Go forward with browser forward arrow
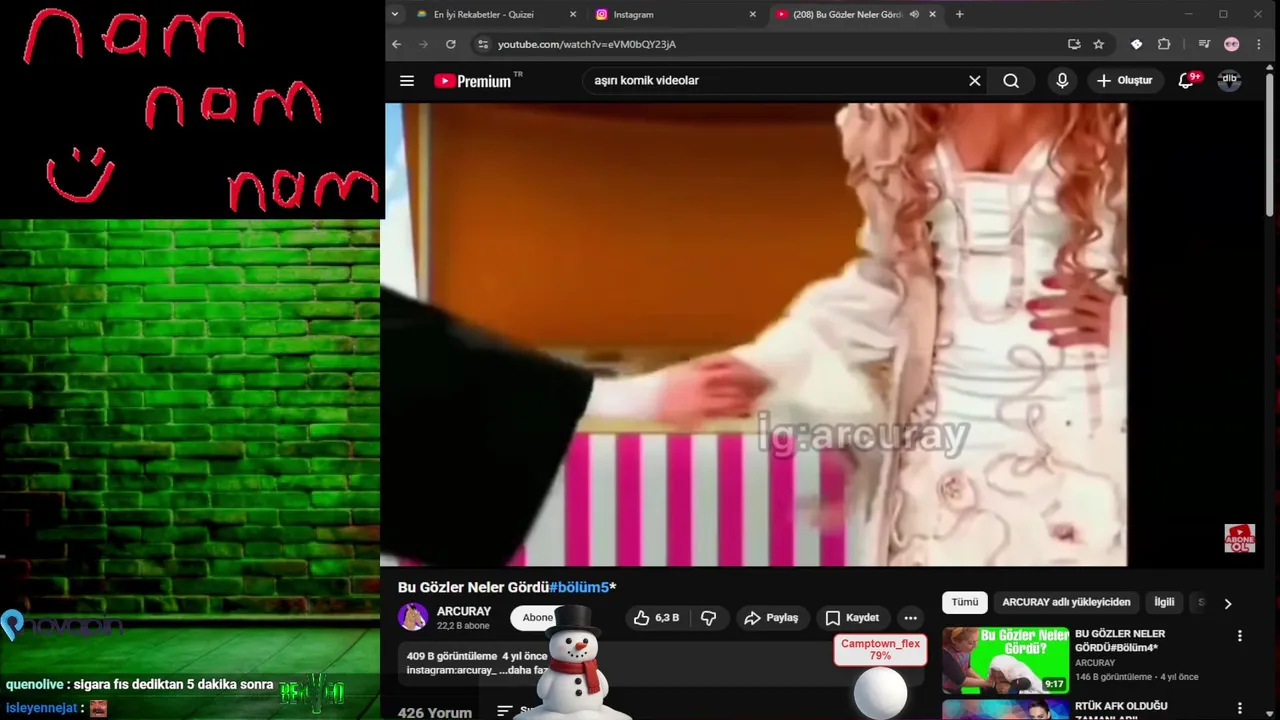Image resolution: width=1280 pixels, height=720 pixels. 423,44
